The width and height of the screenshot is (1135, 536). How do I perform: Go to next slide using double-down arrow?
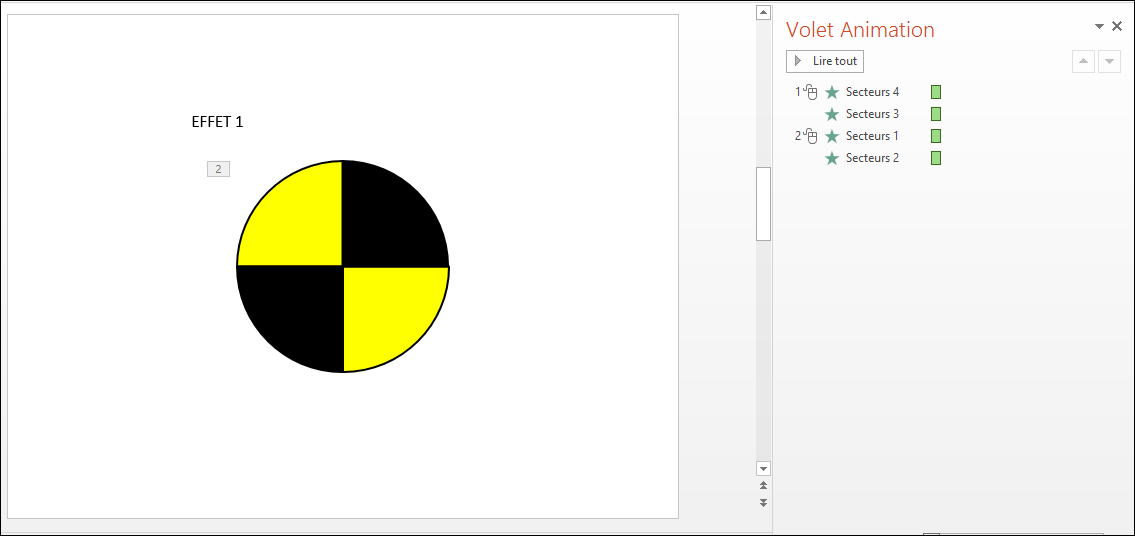point(764,502)
